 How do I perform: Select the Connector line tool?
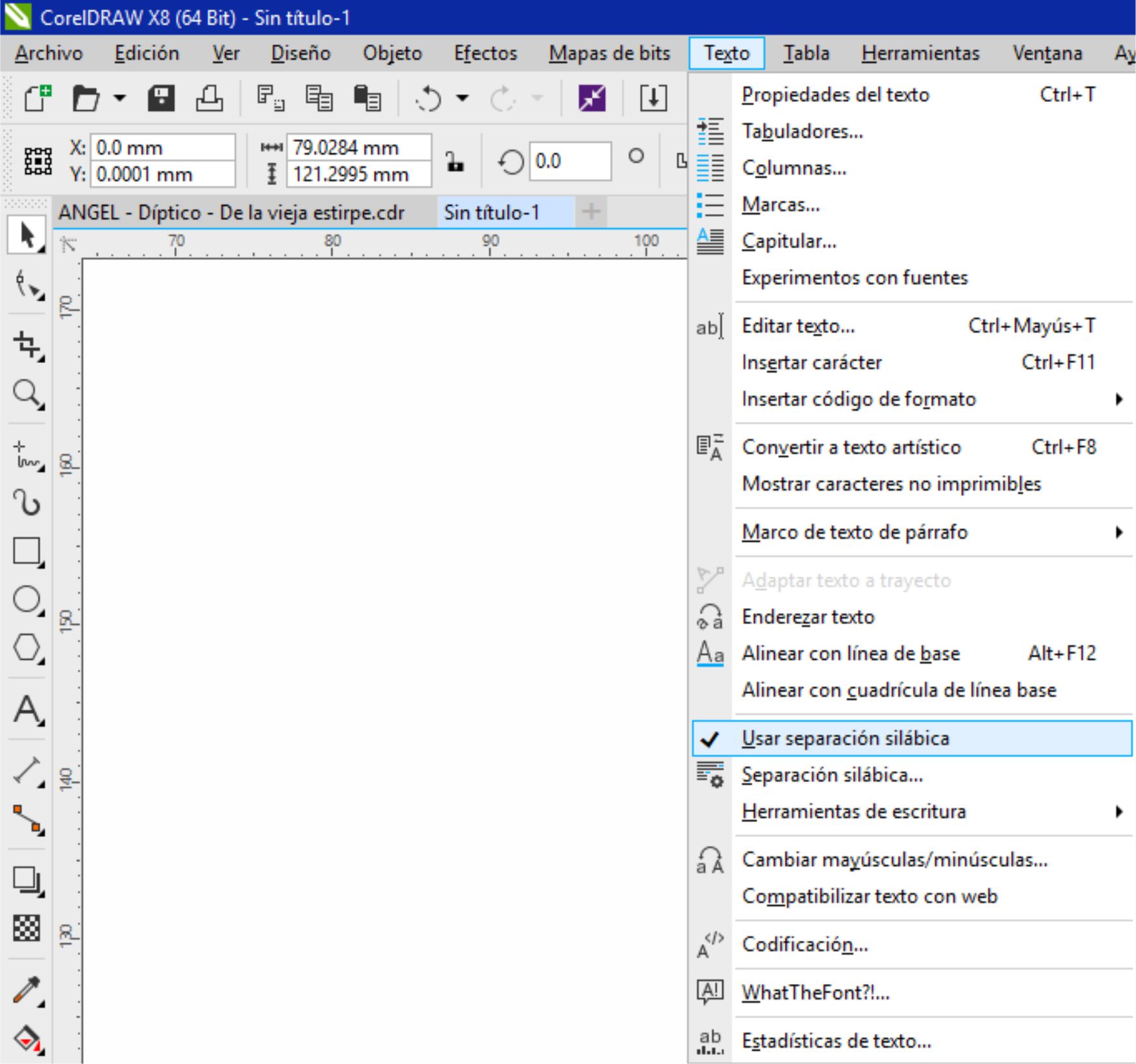[28, 819]
